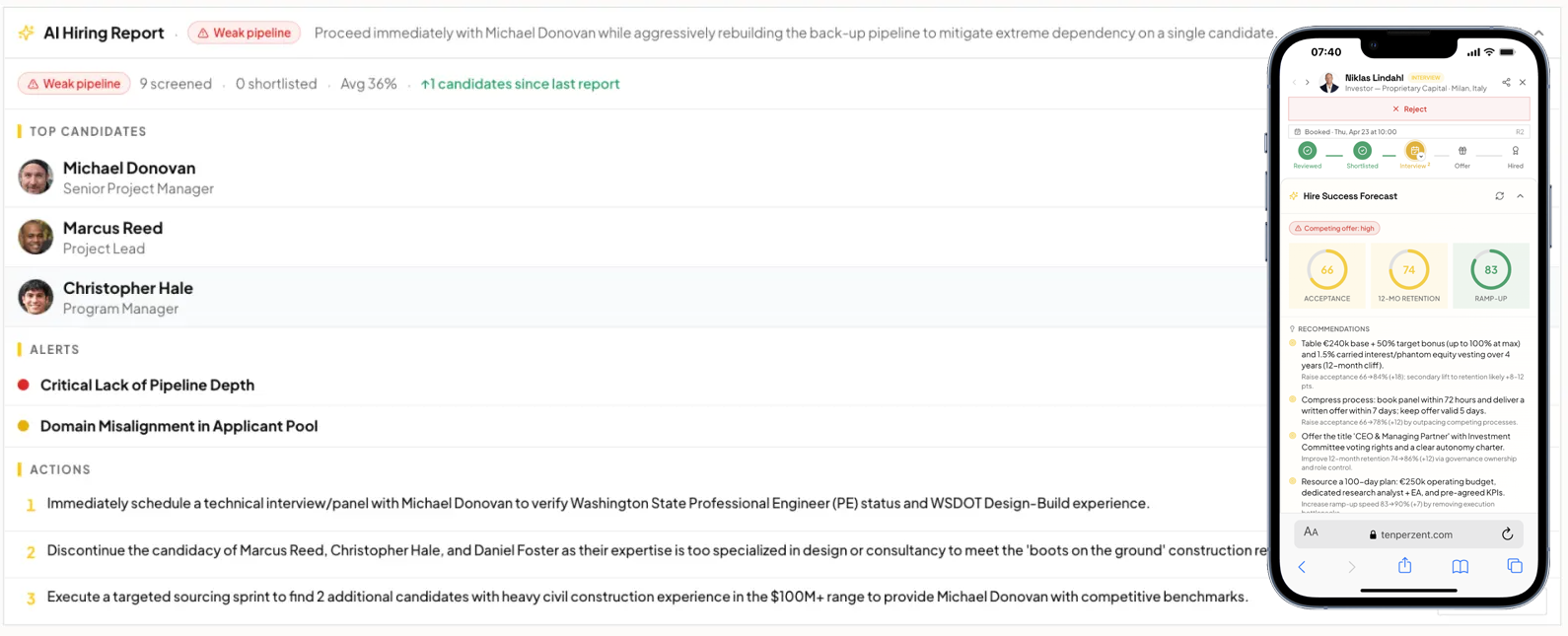This screenshot has height=636, width=1568.
Task: Share Niklas Lindahl's profile with share icon
Action: [x=1506, y=83]
